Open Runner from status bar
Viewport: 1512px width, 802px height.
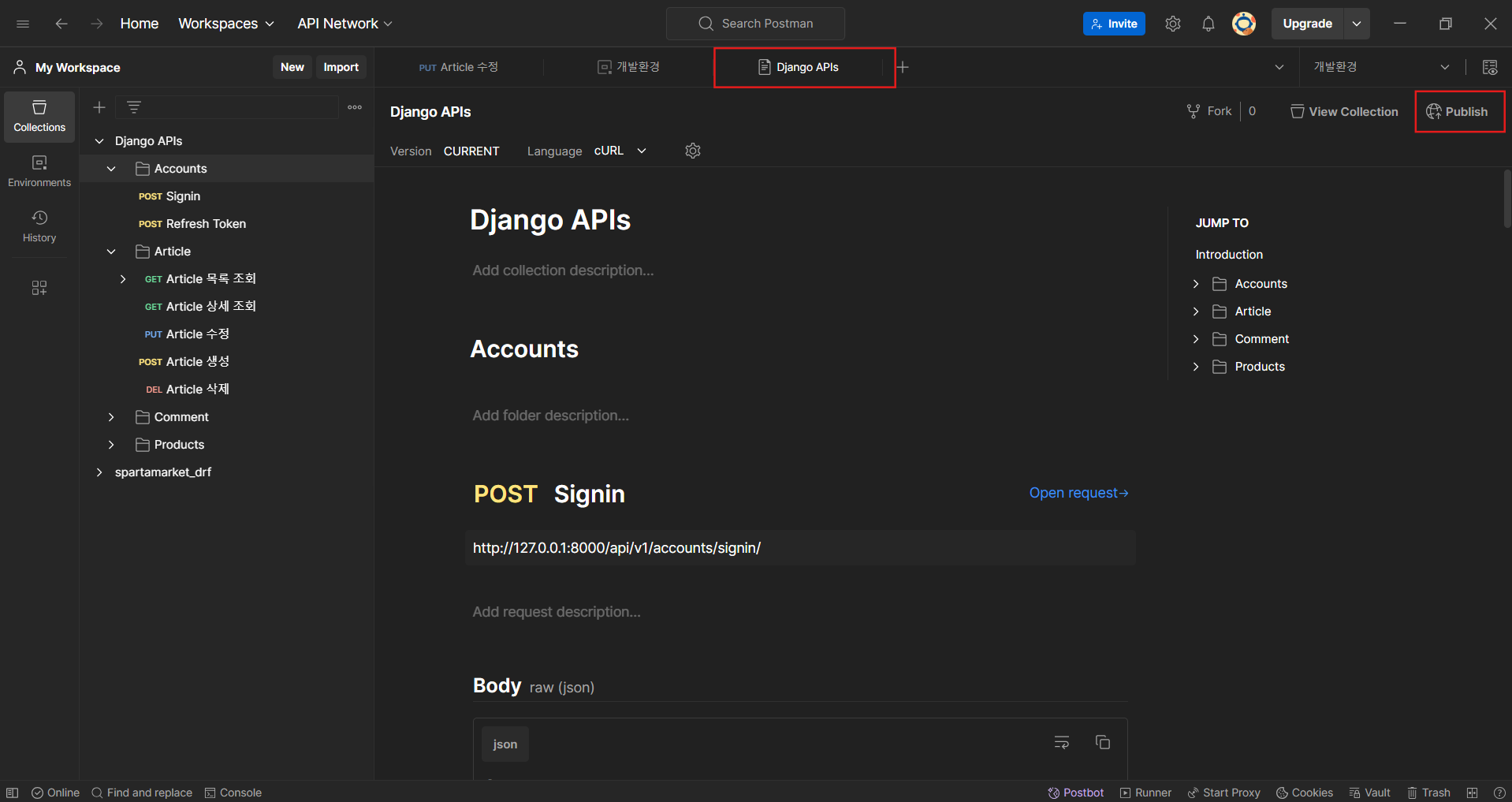pyautogui.click(x=1145, y=793)
